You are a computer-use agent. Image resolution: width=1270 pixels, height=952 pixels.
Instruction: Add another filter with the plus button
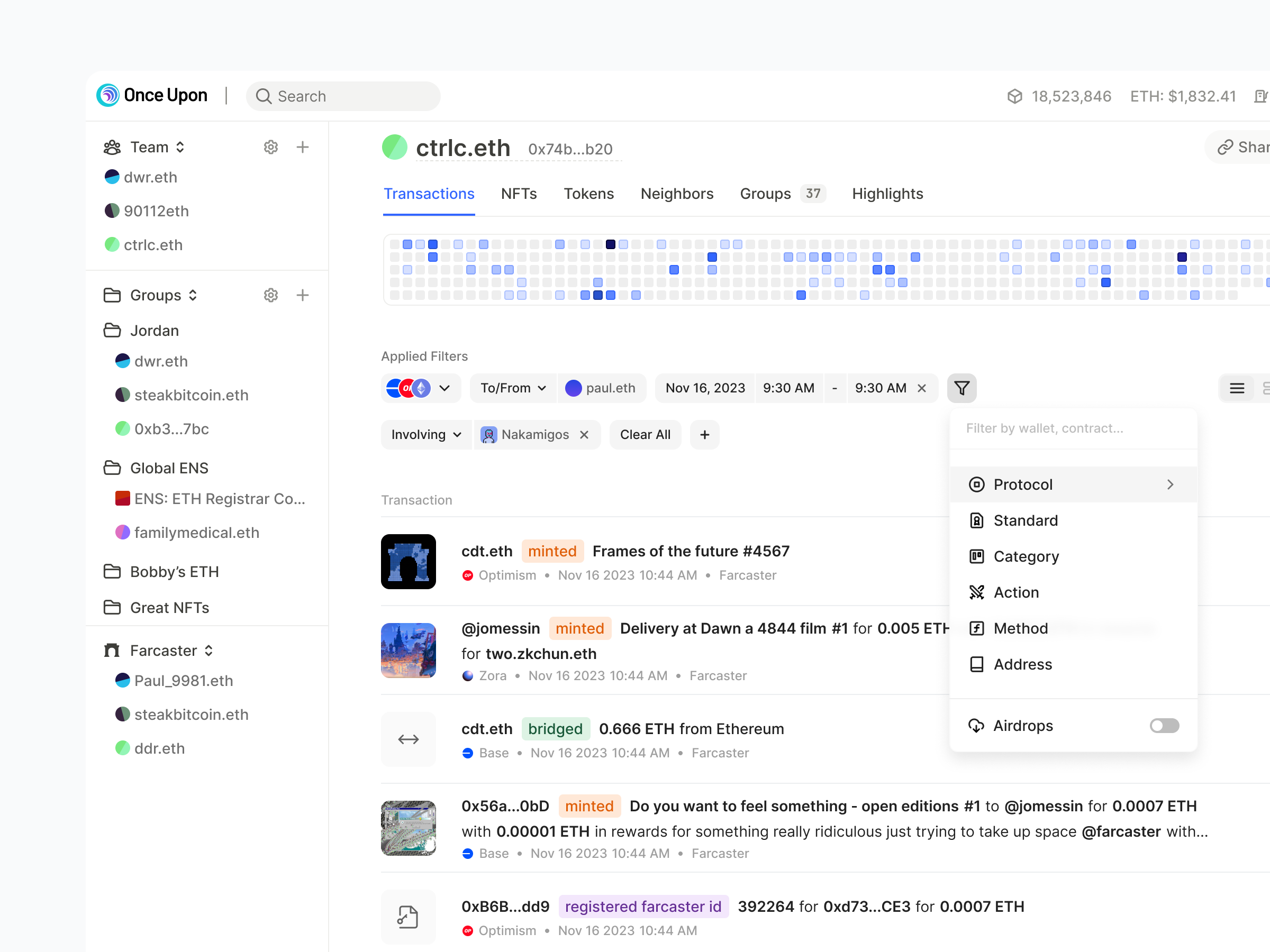704,435
